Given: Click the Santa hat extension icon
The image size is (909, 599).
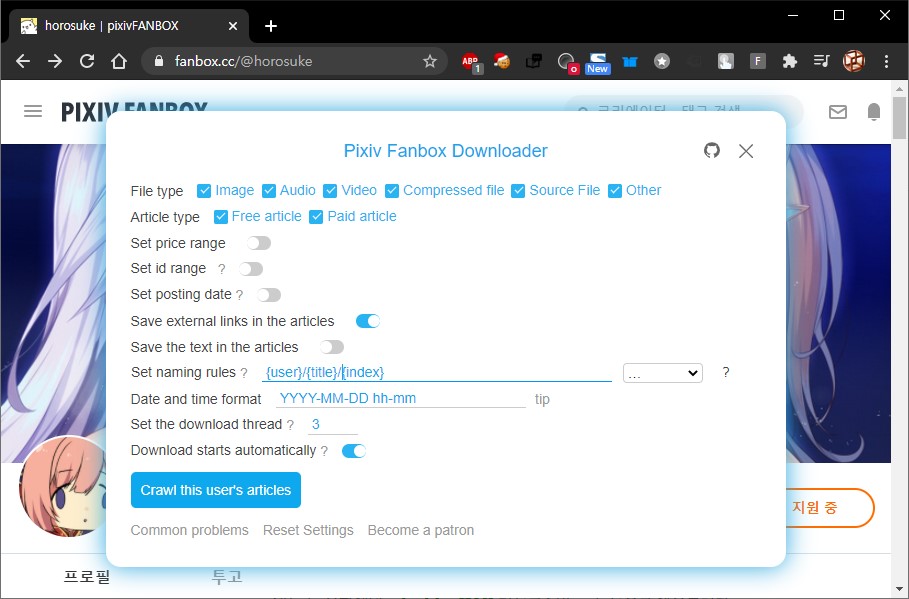Looking at the screenshot, I should click(x=501, y=61).
